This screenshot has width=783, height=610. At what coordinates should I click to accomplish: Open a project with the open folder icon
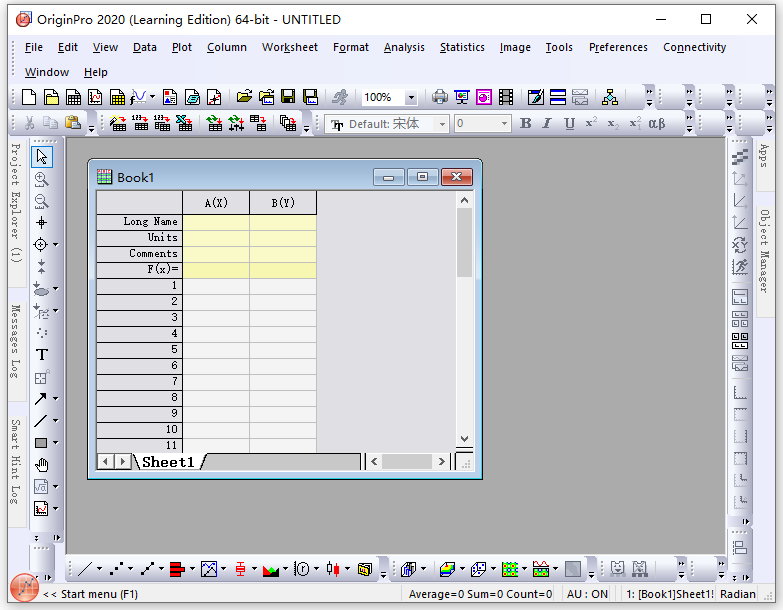point(244,97)
